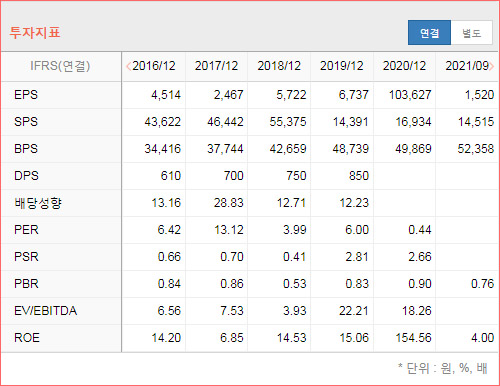The height and width of the screenshot is (386, 500).
Task: Click PSR value 0.66
Action: click(169, 257)
